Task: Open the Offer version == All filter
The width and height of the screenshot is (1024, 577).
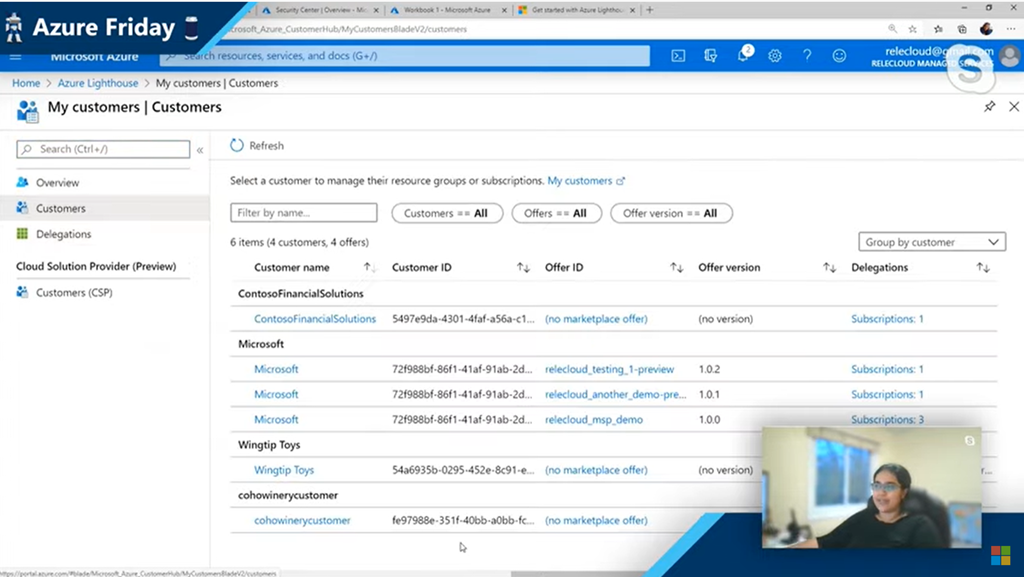Action: click(671, 213)
